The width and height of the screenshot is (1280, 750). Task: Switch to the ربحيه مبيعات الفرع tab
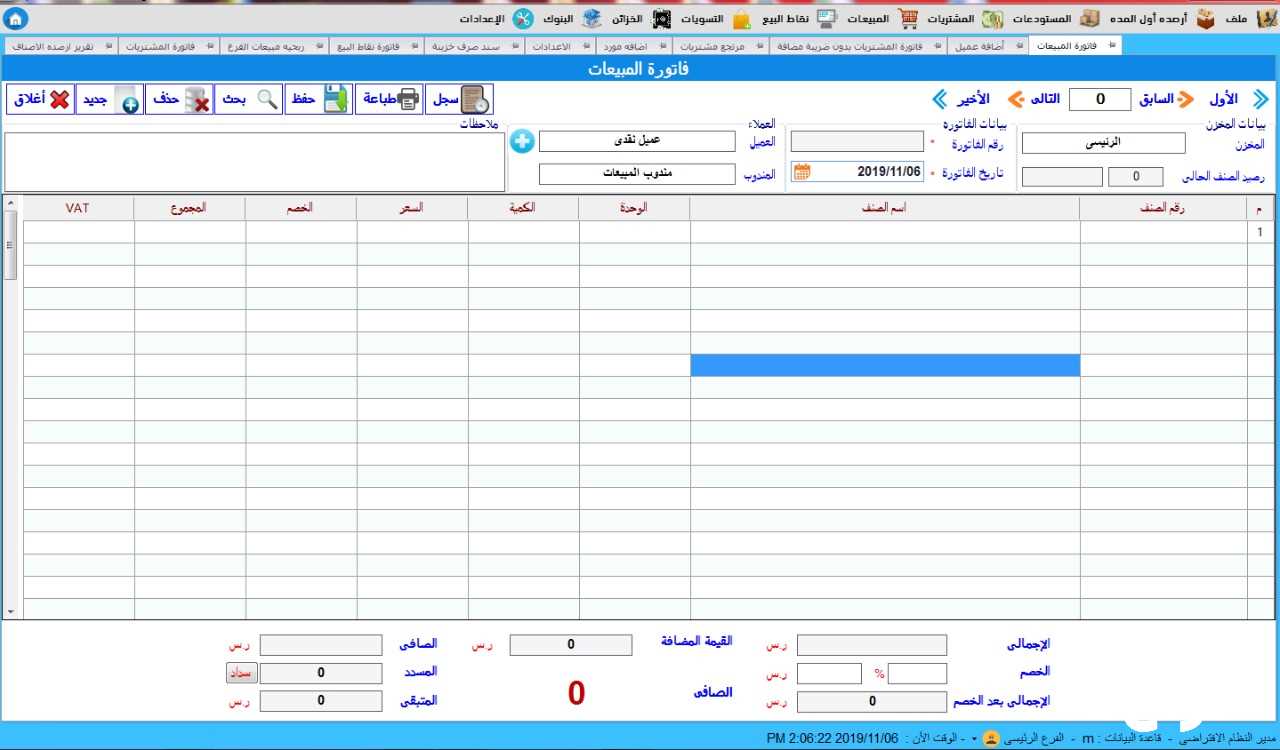point(274,46)
